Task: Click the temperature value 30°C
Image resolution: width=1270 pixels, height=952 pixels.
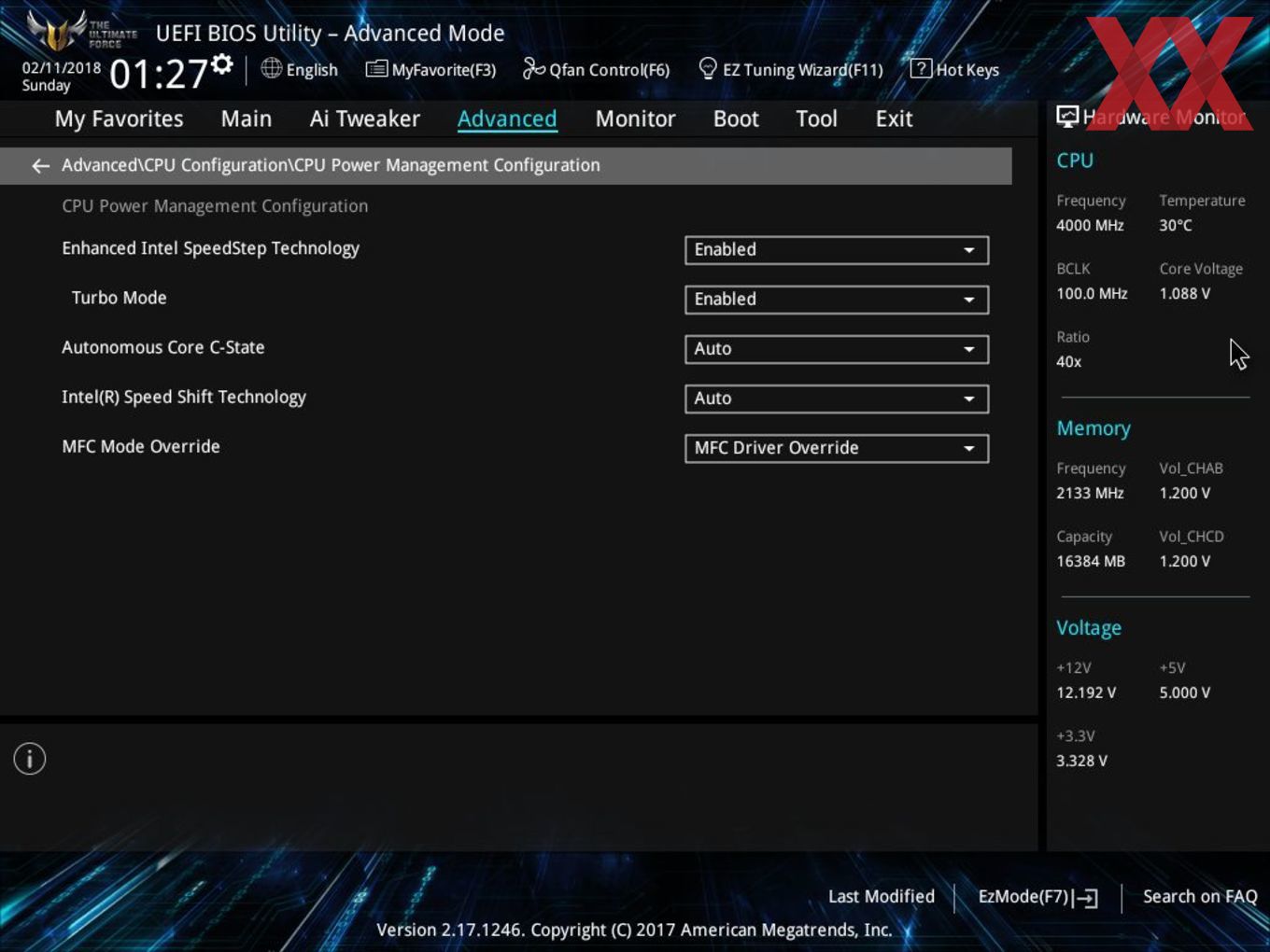Action: tap(1176, 225)
